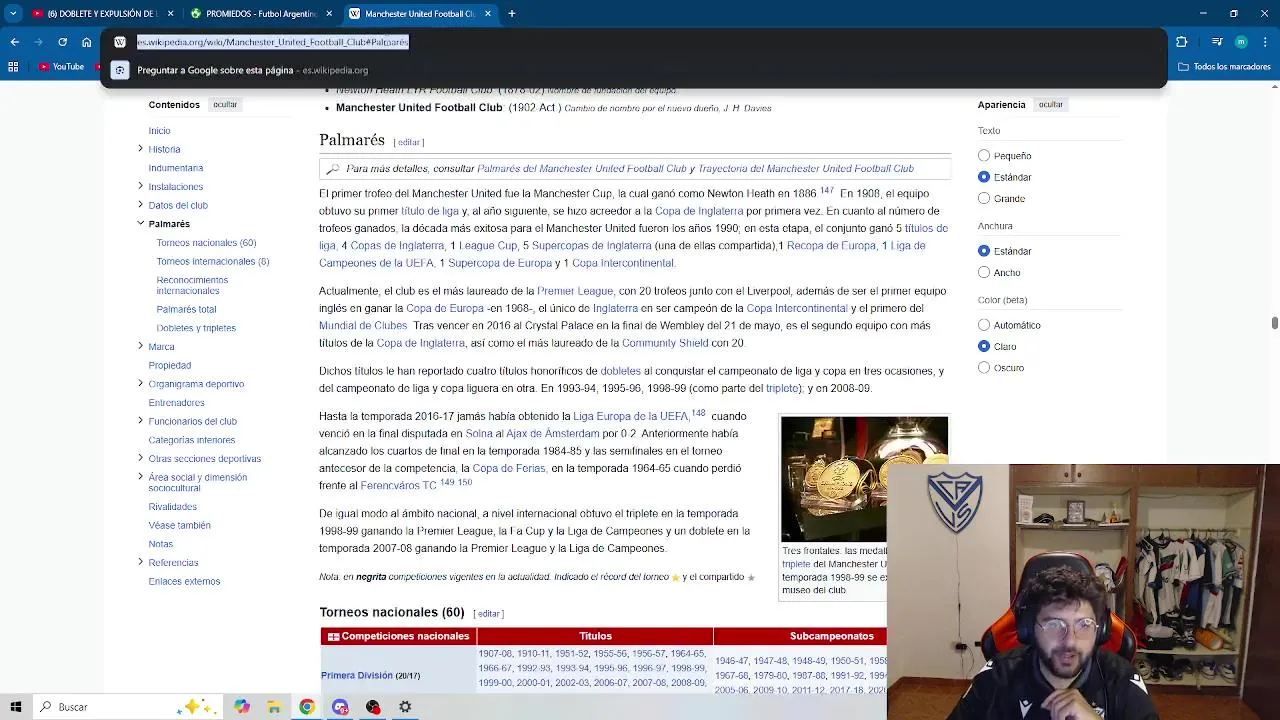Choose Preguntar a Google sobre esta página suggestion
The height and width of the screenshot is (720, 1280).
pos(634,70)
